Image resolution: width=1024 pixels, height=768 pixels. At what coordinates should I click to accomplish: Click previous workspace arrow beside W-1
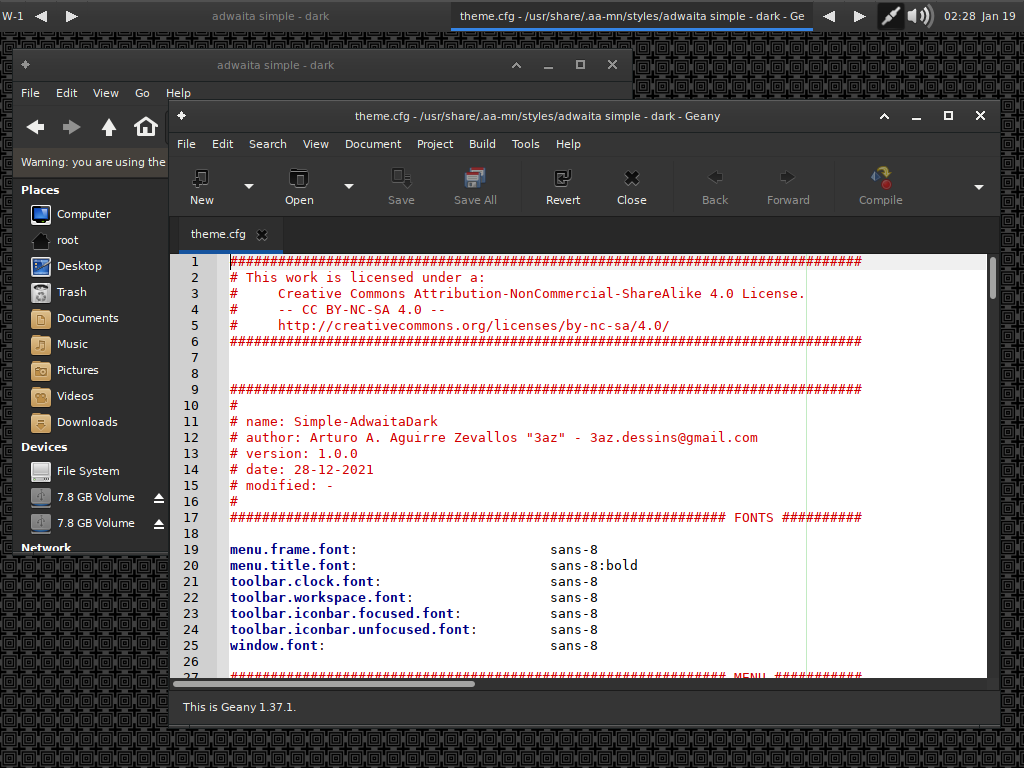(41, 16)
